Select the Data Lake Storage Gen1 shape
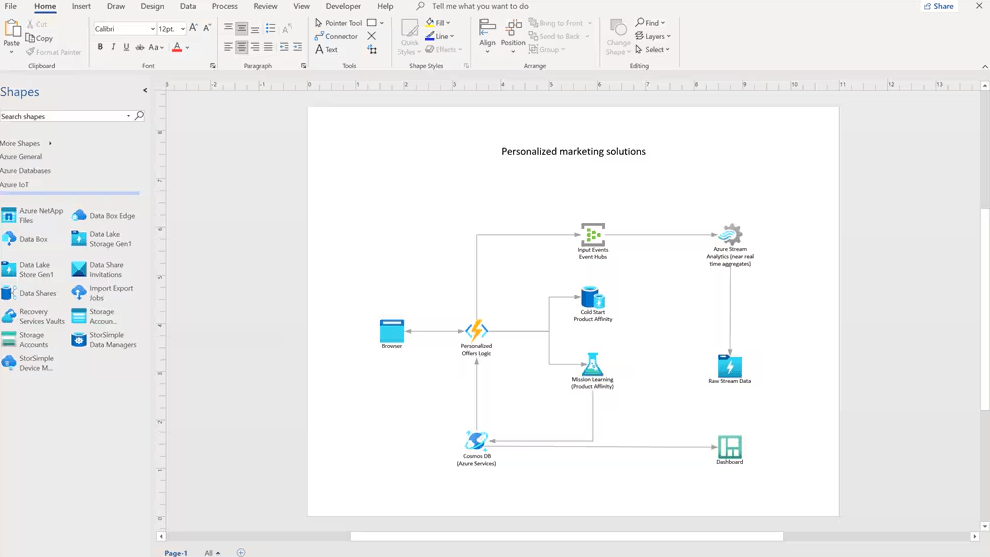The height and width of the screenshot is (557, 990). (x=102, y=239)
